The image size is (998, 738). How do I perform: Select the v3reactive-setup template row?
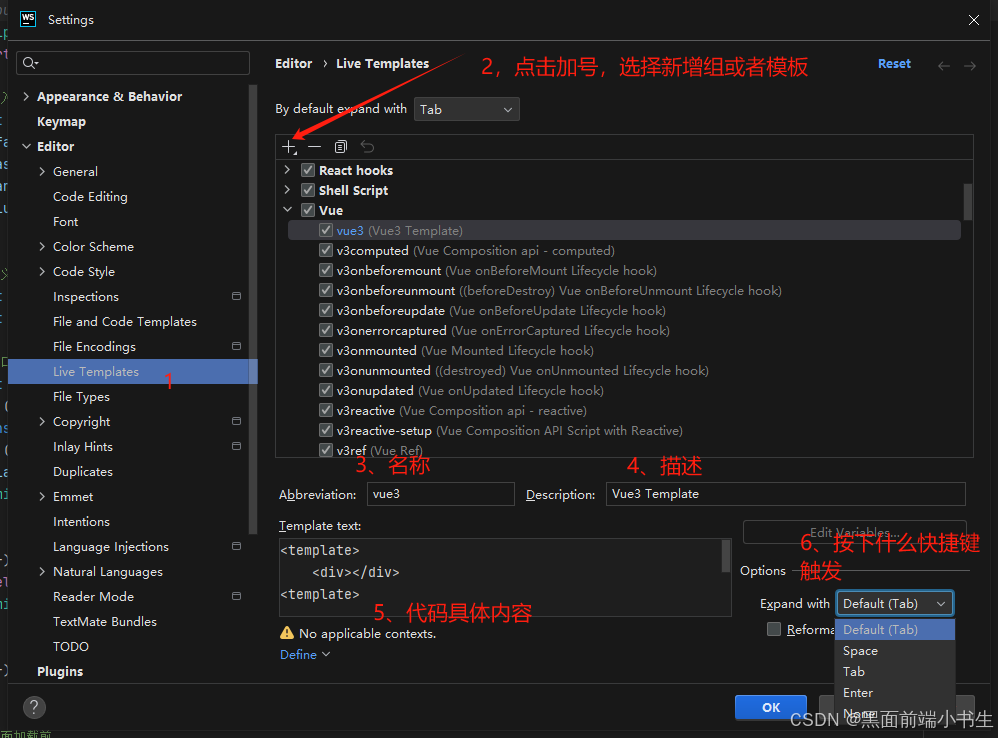coord(624,430)
